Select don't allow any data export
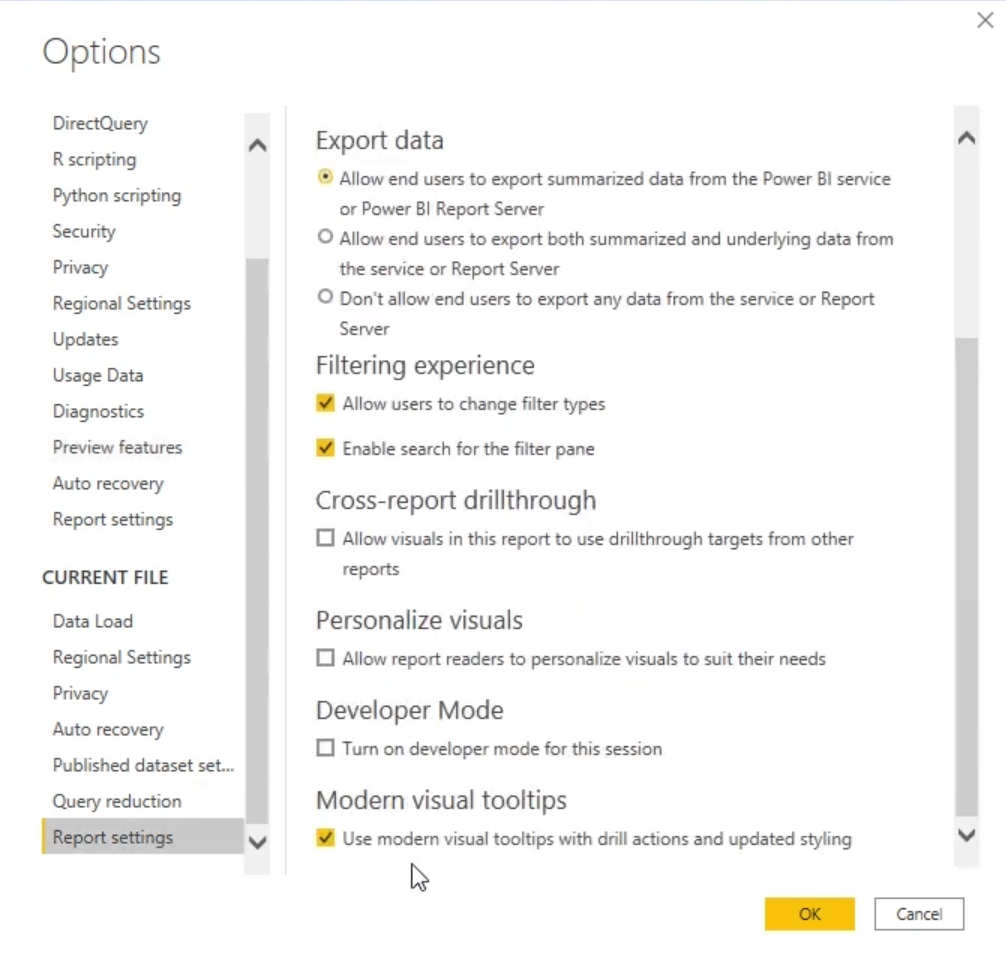This screenshot has width=1006, height=966. (x=325, y=297)
